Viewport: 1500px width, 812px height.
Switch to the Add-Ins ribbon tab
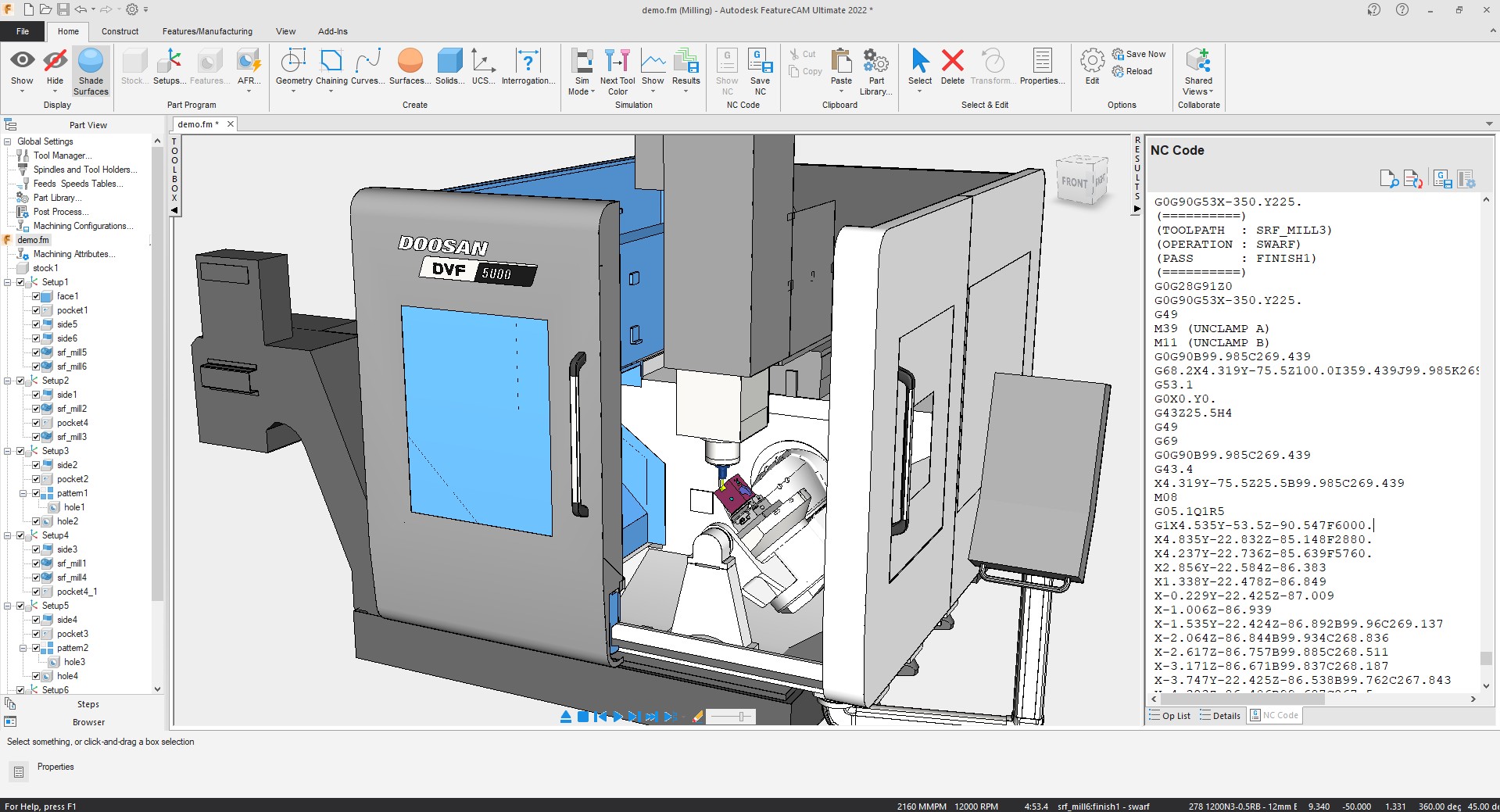coord(332,31)
